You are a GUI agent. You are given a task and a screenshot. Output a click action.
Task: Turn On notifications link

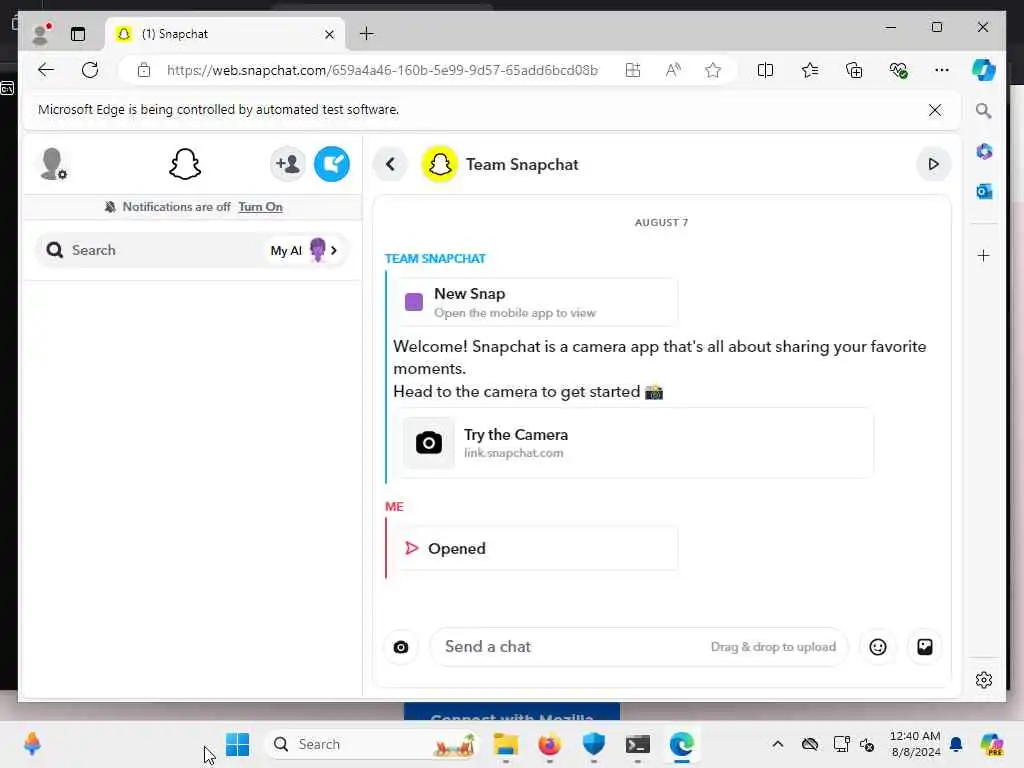[x=260, y=207]
